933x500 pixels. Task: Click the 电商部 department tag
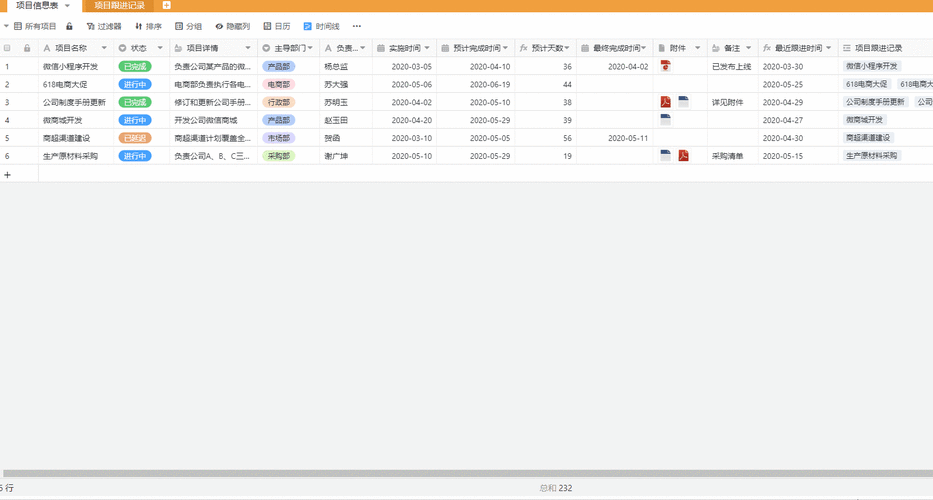278,85
